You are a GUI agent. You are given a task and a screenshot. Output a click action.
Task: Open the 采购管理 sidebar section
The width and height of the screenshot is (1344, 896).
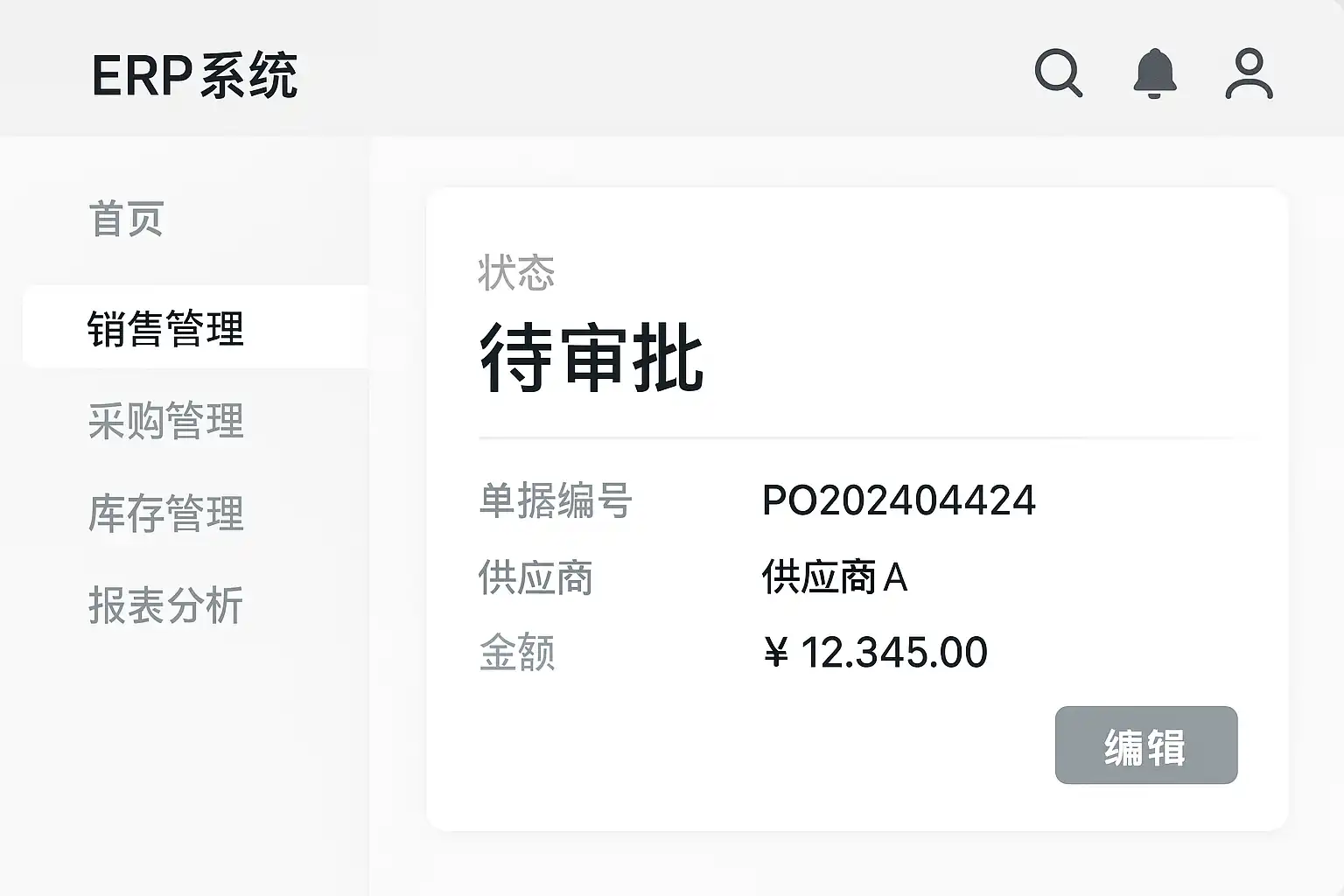[165, 421]
